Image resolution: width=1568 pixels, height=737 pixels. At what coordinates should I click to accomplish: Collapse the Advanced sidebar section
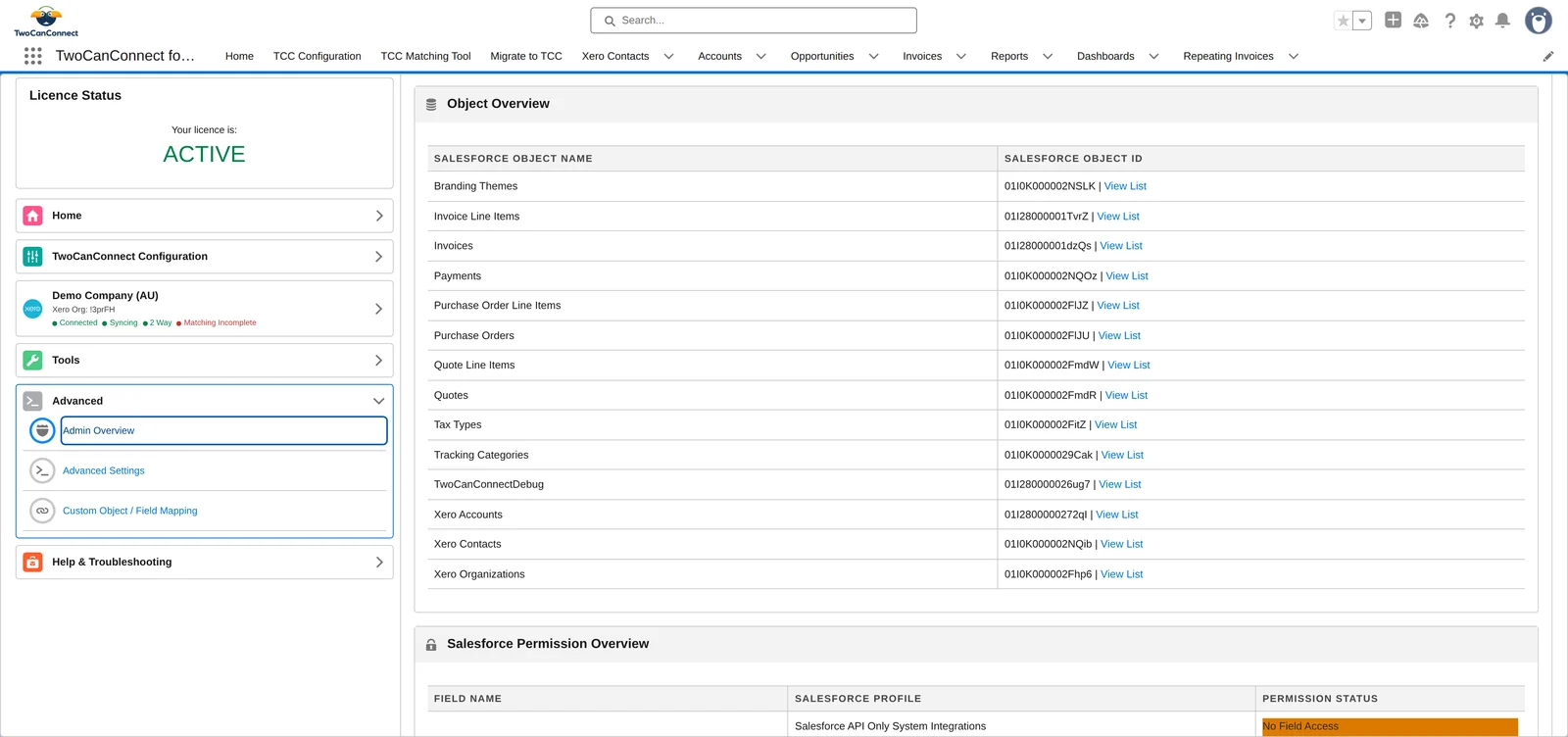point(378,401)
